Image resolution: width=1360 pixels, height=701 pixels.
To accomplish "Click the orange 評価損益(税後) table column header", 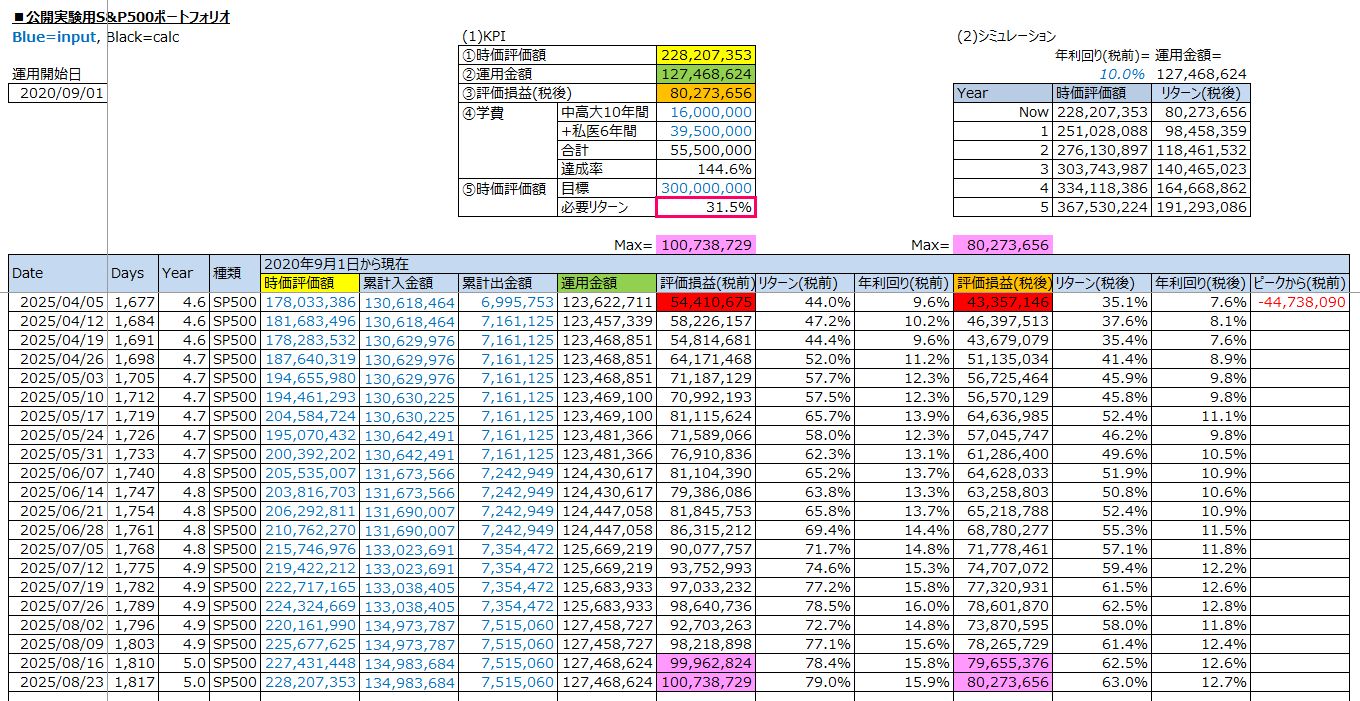I will [x=1002, y=283].
